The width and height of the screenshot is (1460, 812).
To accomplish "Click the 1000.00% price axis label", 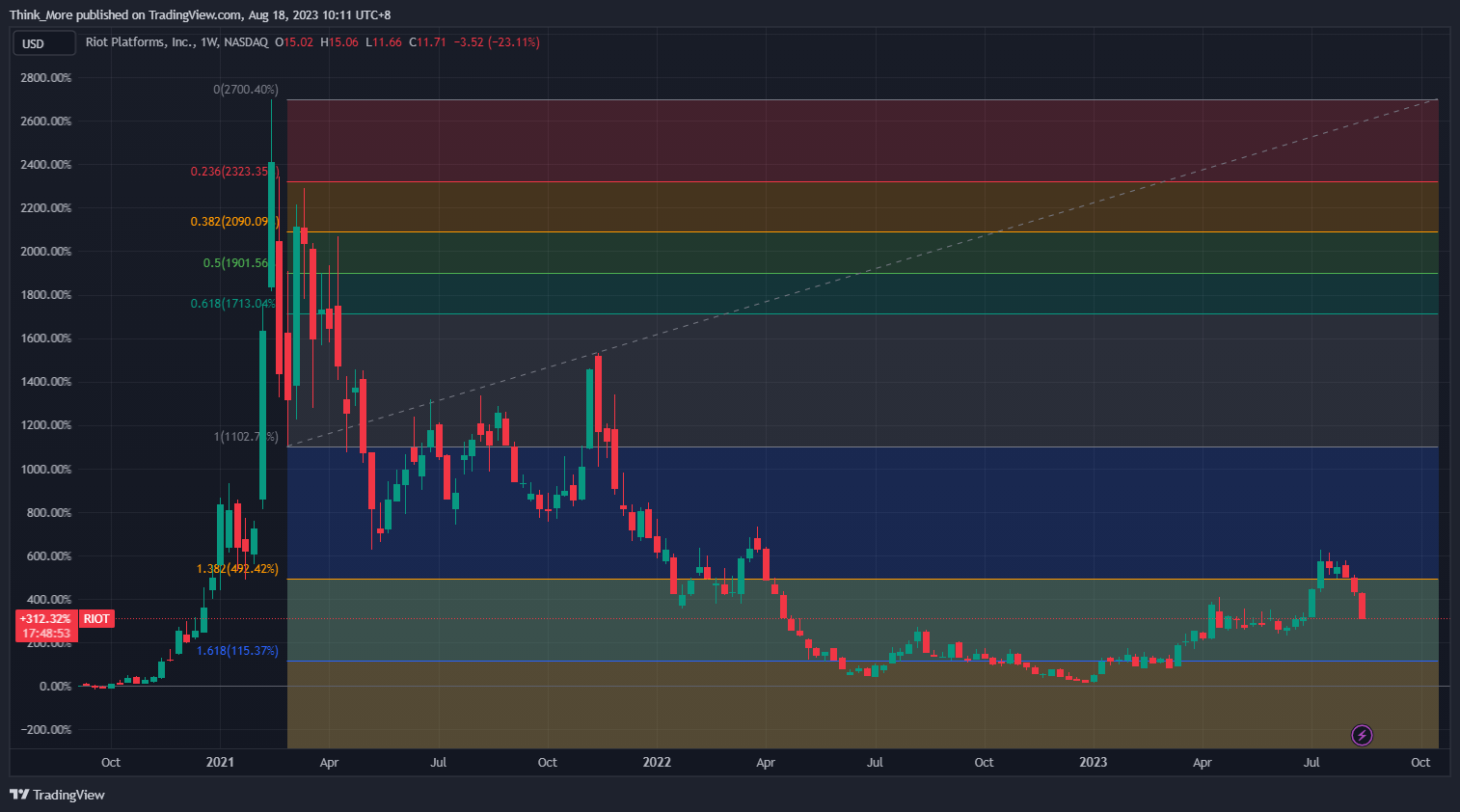I will click(45, 470).
